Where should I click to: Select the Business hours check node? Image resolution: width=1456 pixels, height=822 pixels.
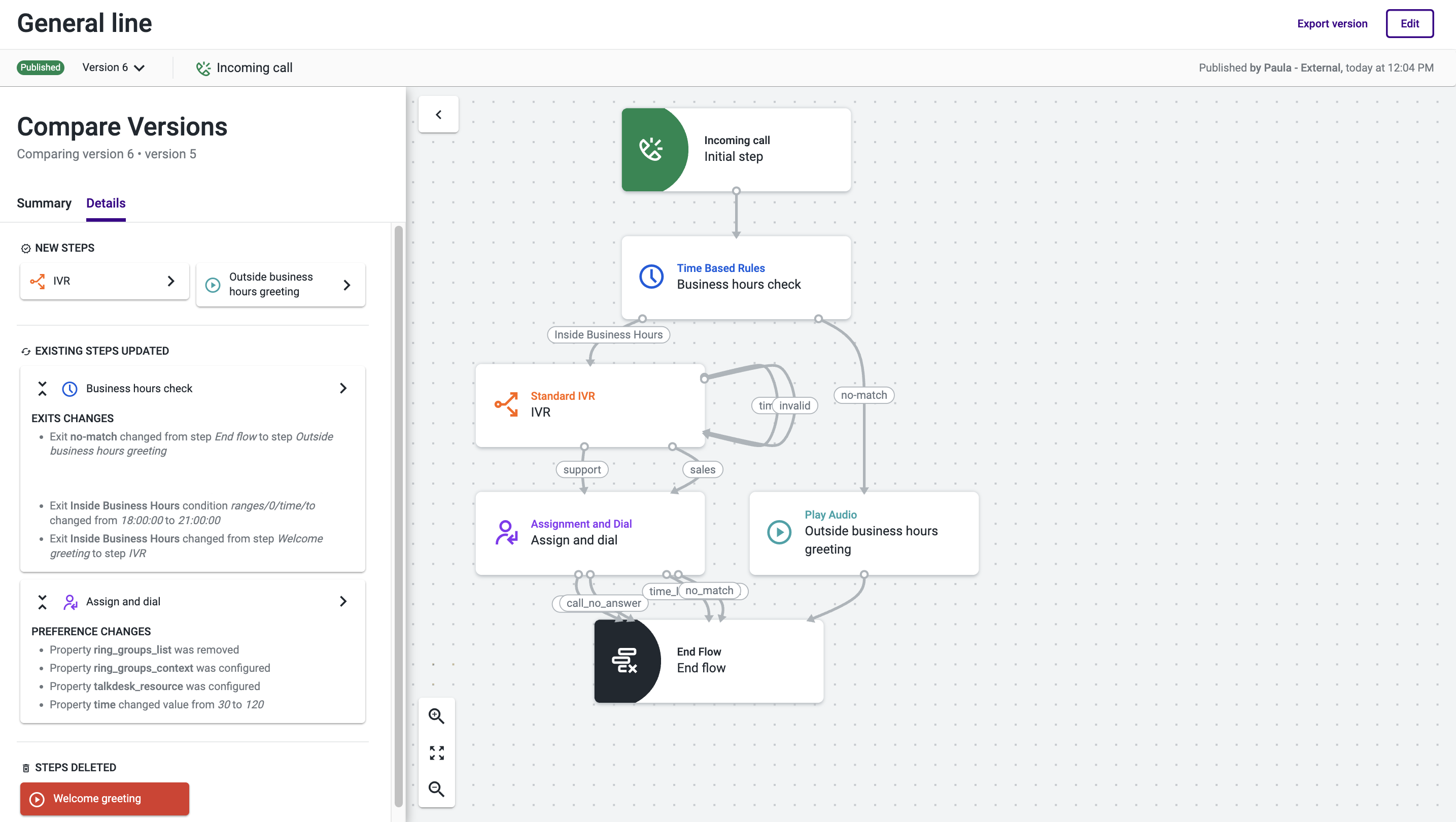[736, 277]
